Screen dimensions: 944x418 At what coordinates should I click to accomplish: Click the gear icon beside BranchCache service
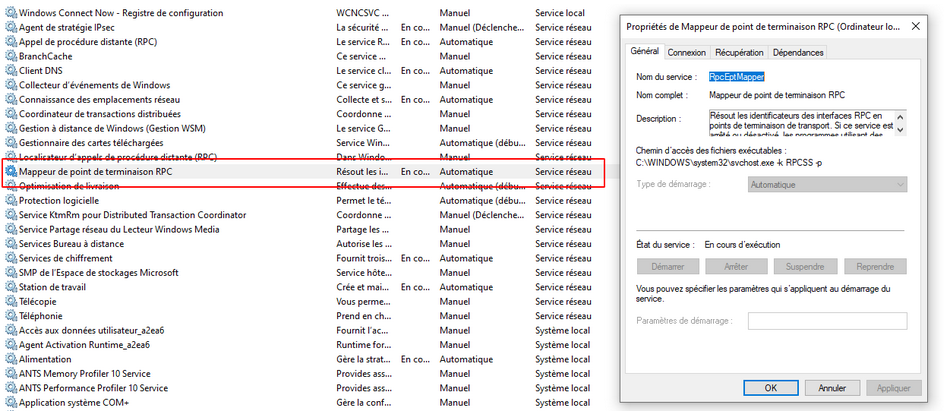[11, 57]
